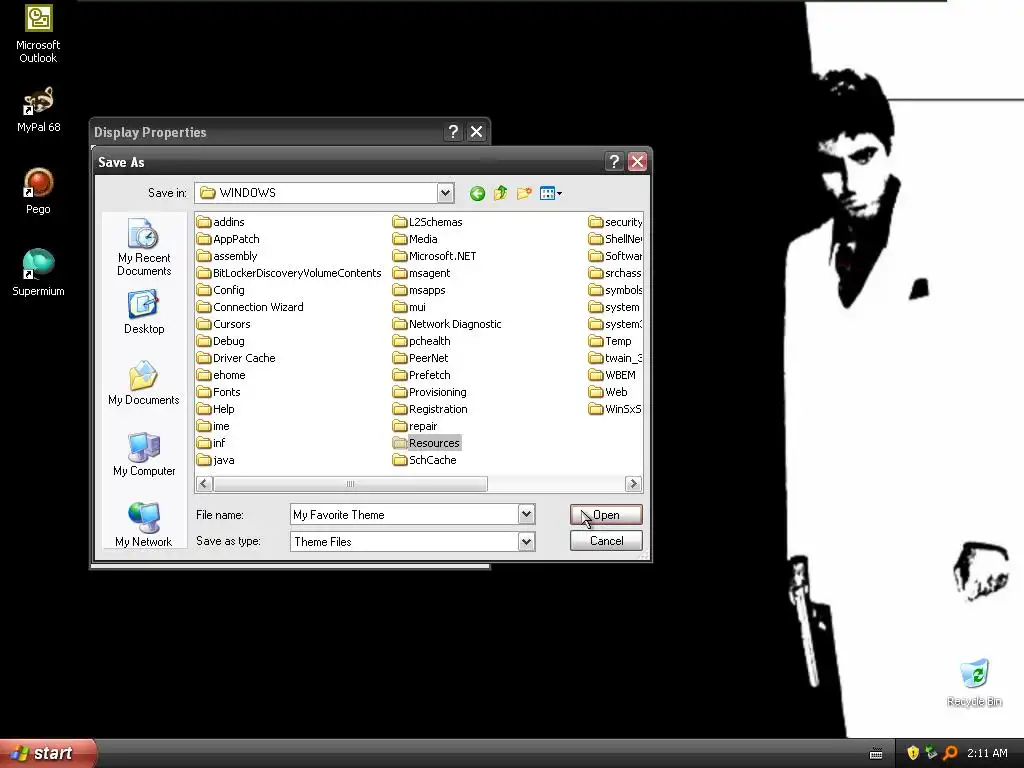Viewport: 1024px width, 768px height.
Task: Open My Recent Documents in places bar
Action: pyautogui.click(x=144, y=248)
